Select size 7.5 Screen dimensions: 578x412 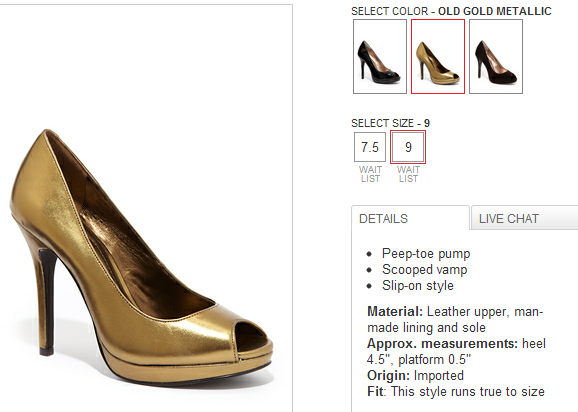[370, 147]
